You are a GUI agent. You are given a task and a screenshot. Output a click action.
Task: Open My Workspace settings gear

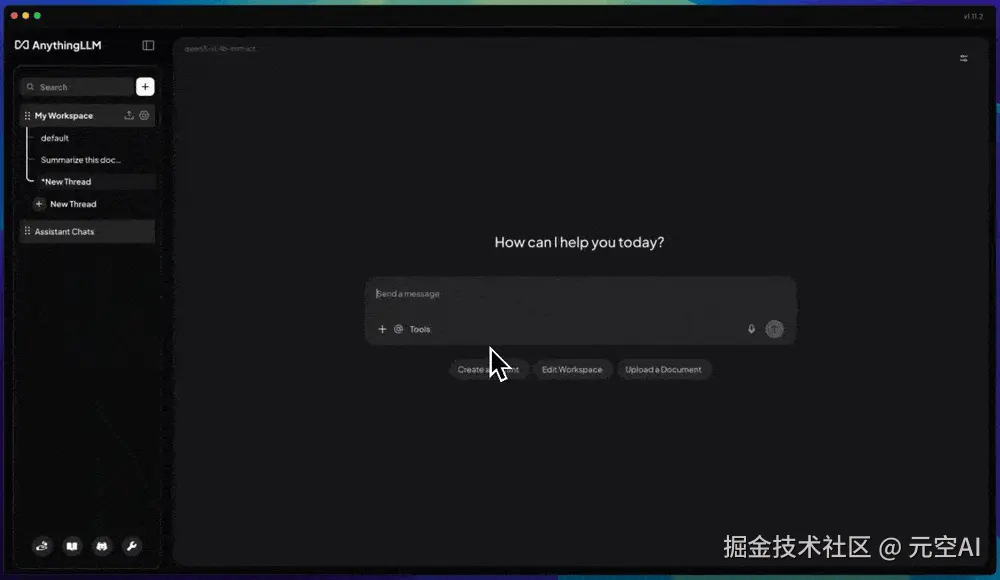(144, 115)
